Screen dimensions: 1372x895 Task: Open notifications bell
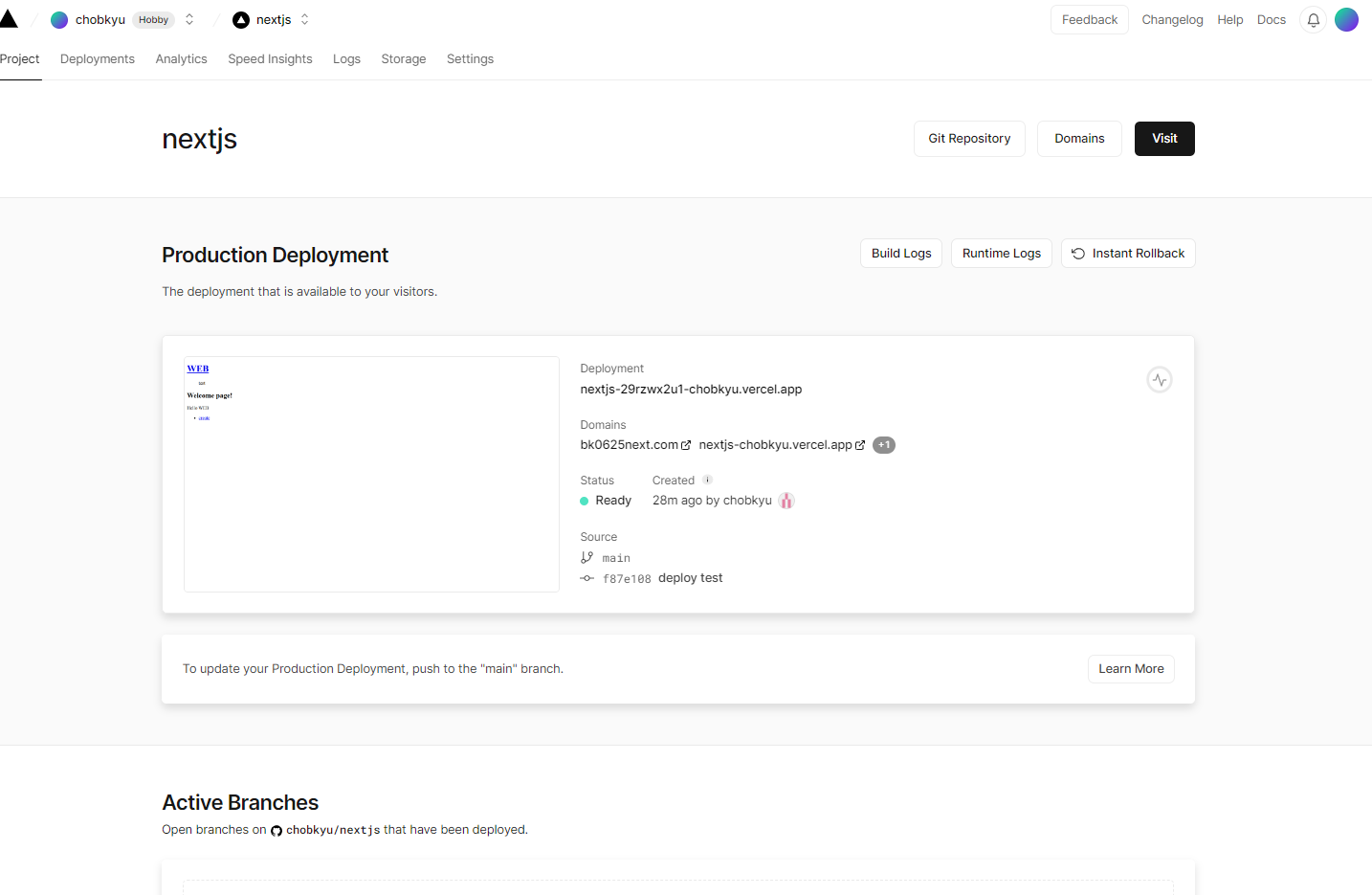(x=1314, y=20)
